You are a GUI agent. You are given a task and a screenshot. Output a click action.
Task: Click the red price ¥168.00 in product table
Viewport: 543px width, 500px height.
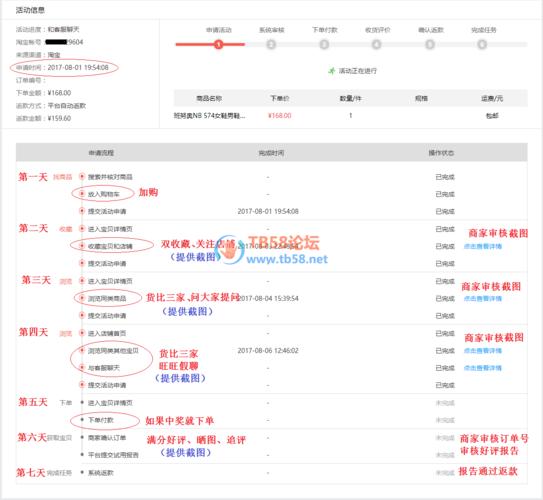[279, 116]
